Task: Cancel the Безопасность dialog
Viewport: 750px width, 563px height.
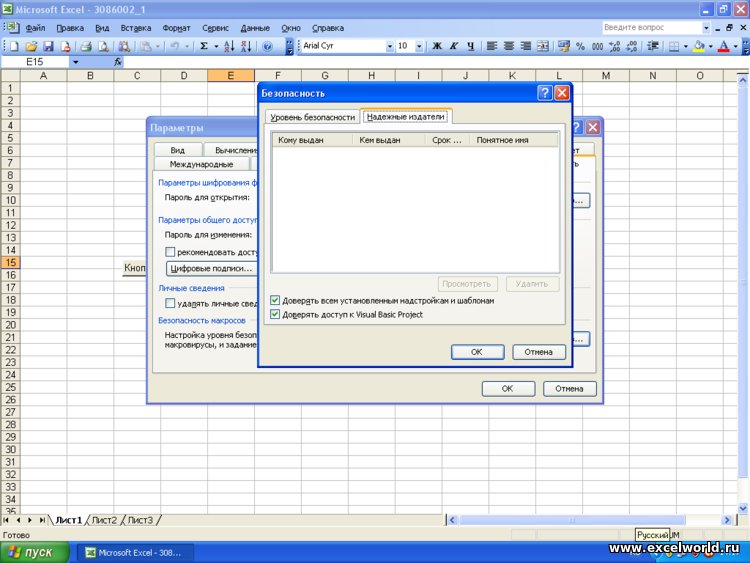Action: 539,352
